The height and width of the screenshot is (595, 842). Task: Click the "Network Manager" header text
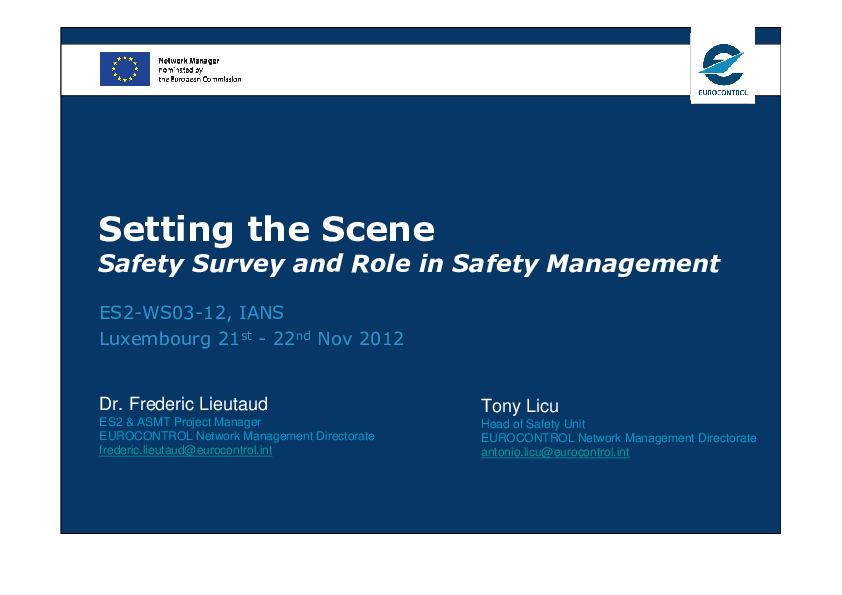(189, 61)
